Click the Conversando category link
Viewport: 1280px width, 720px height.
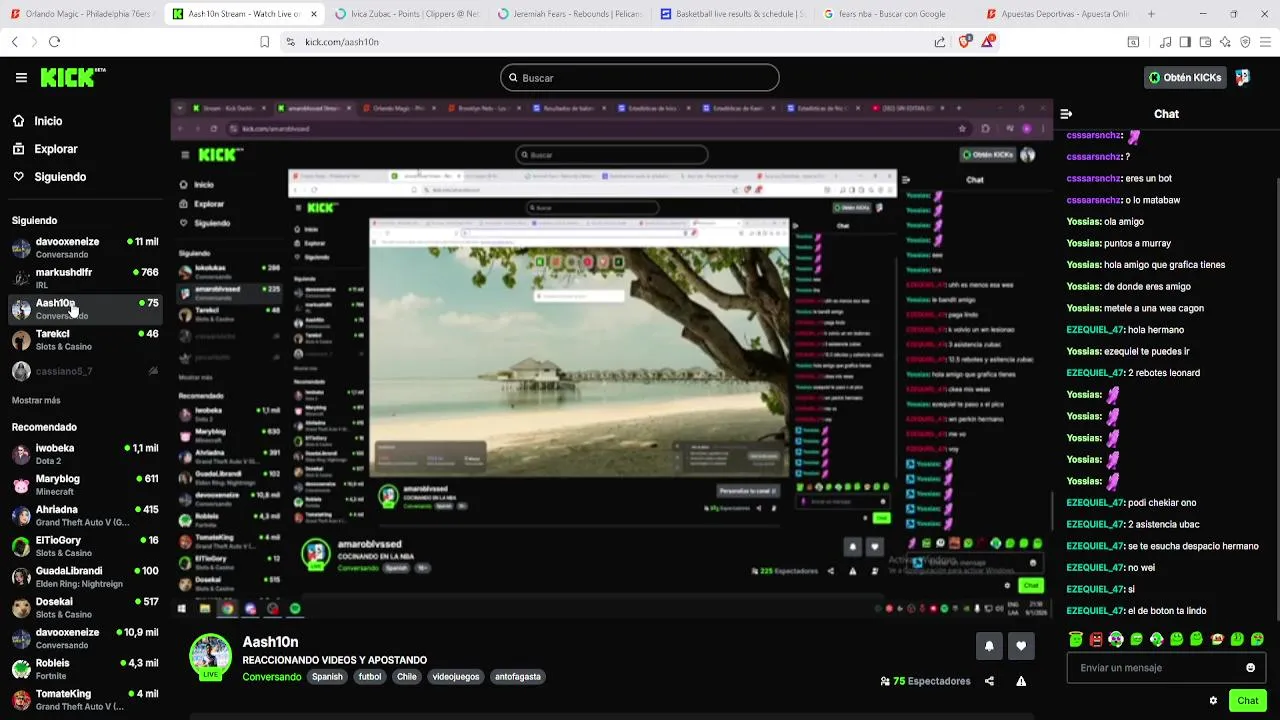[x=271, y=677]
